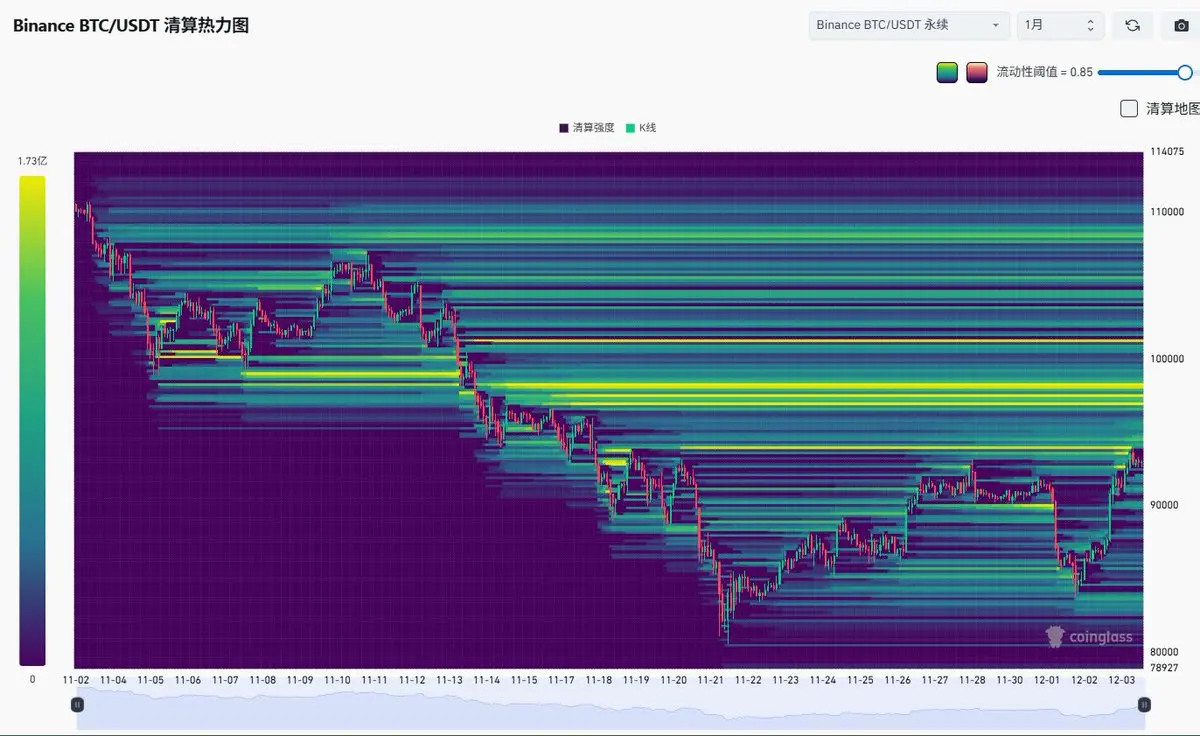
Task: Click the 流动性阈值 slider handle
Action: (x=1185, y=72)
